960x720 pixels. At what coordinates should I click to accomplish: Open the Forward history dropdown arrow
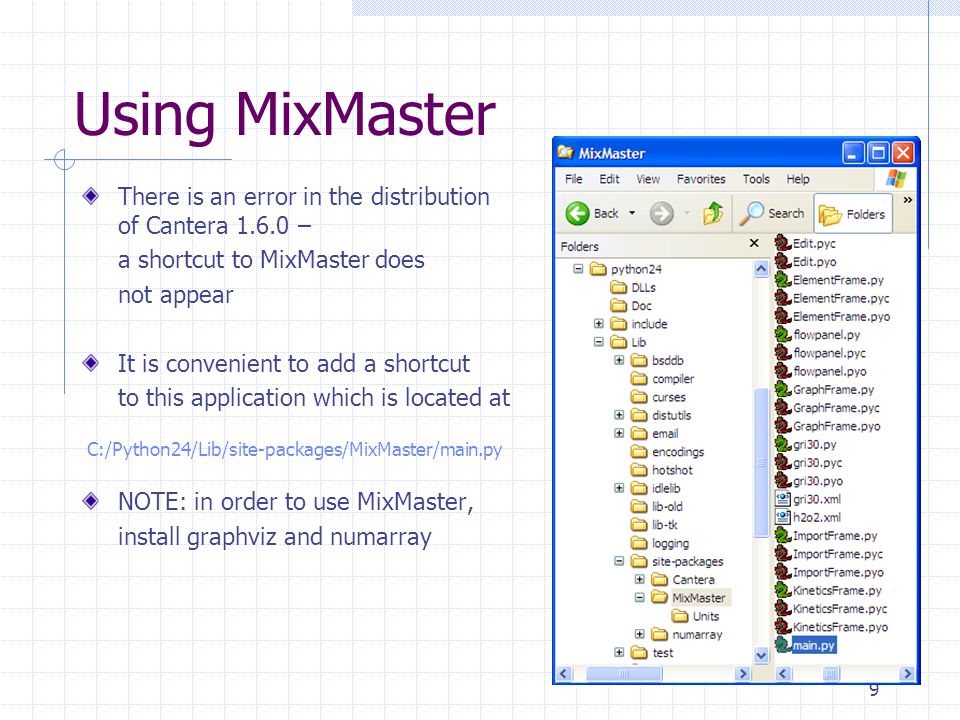pyautogui.click(x=687, y=214)
